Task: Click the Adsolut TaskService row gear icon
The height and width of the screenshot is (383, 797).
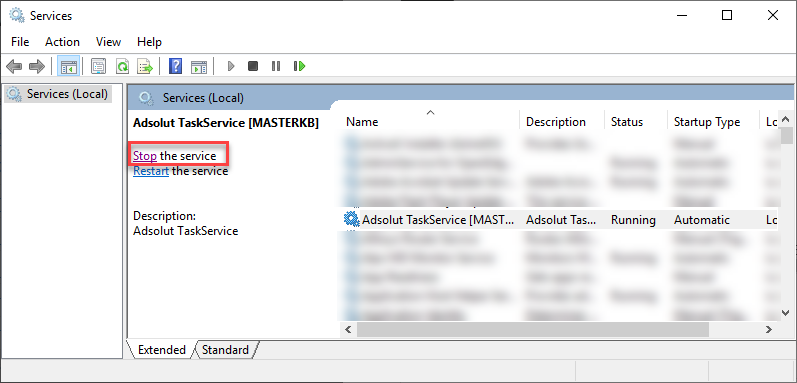Action: pos(351,219)
